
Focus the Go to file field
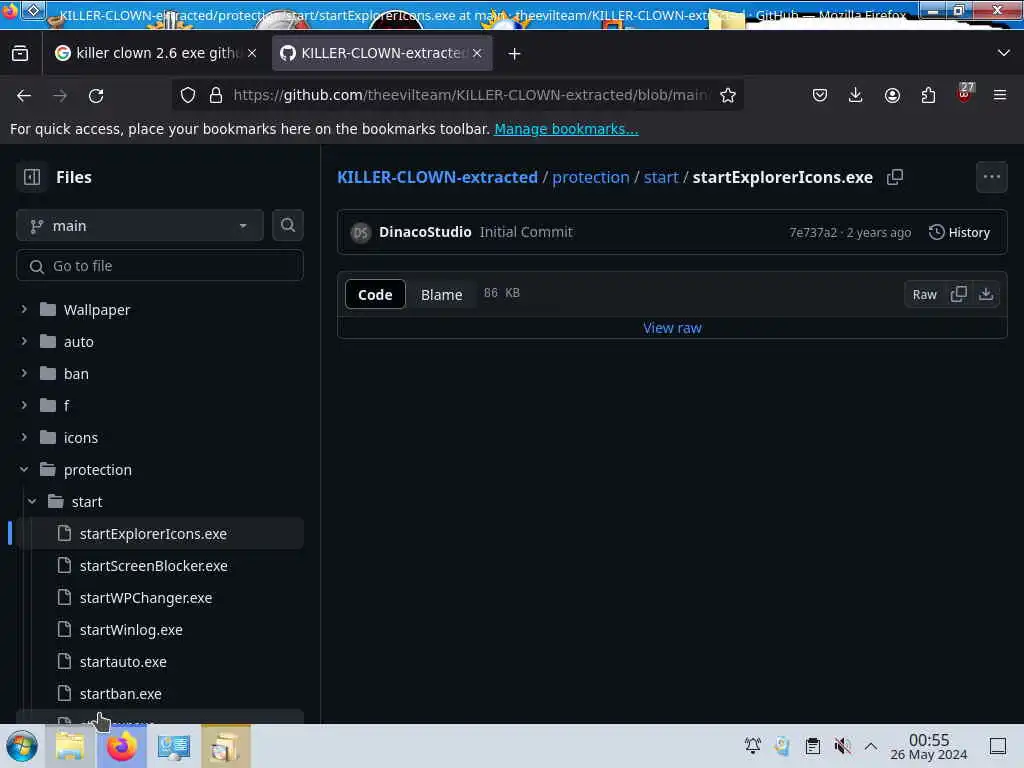160,266
